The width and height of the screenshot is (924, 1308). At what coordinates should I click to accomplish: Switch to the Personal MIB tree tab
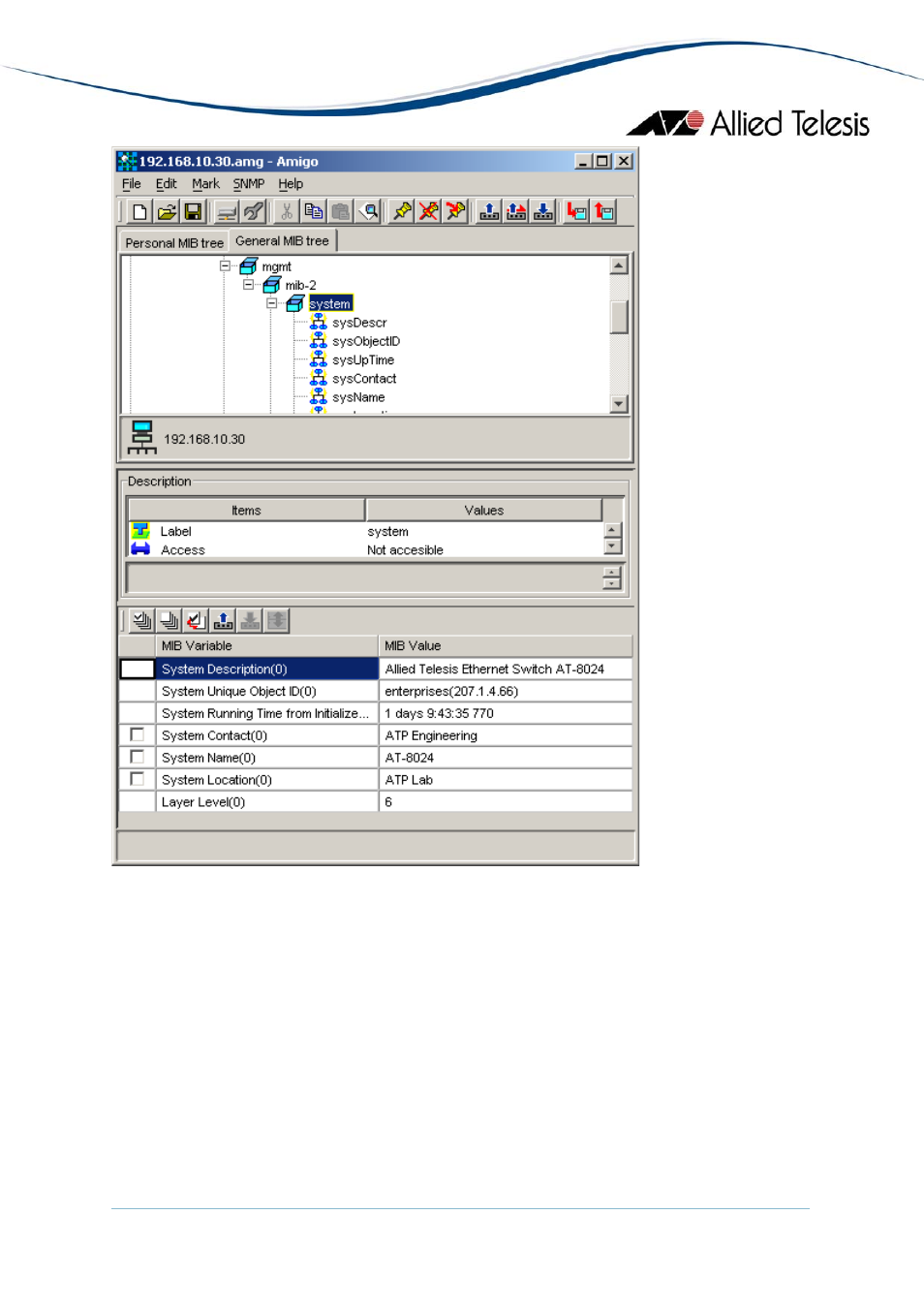[174, 242]
